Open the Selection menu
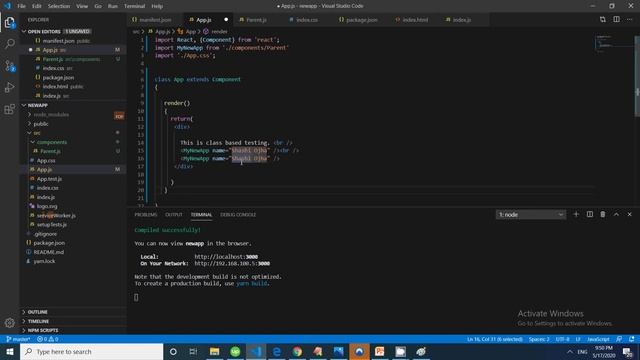640x360 pixels. pyautogui.click(x=59, y=6)
